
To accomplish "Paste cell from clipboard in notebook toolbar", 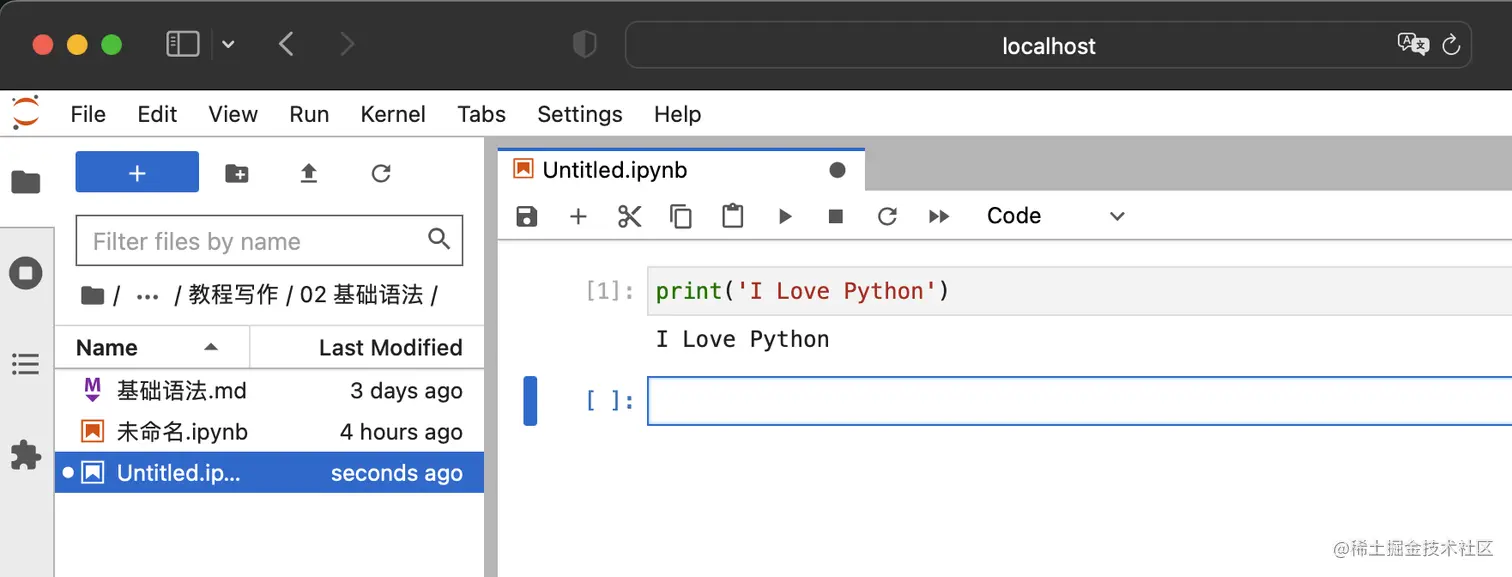I will (733, 216).
